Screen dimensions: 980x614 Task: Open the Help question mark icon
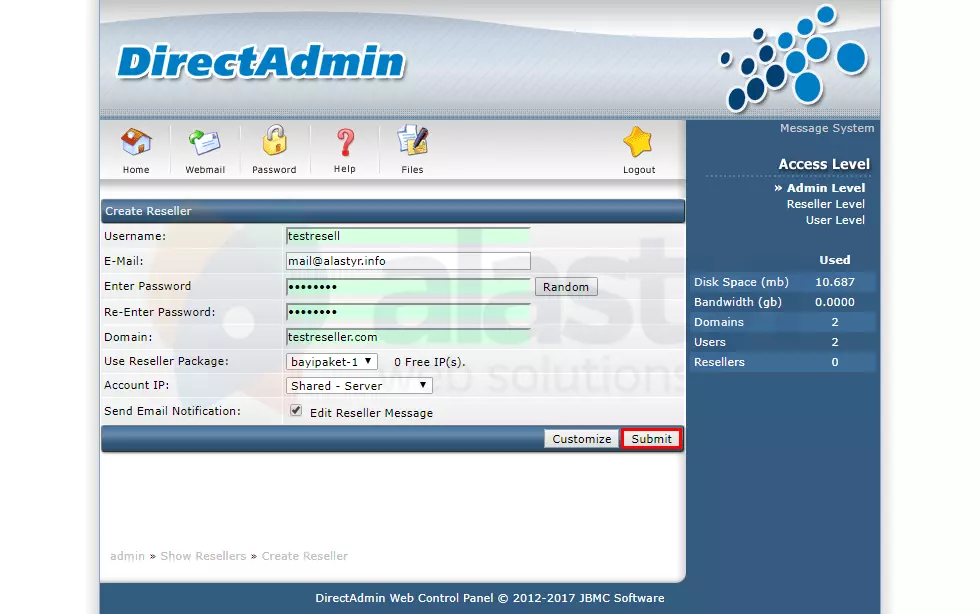(x=345, y=143)
